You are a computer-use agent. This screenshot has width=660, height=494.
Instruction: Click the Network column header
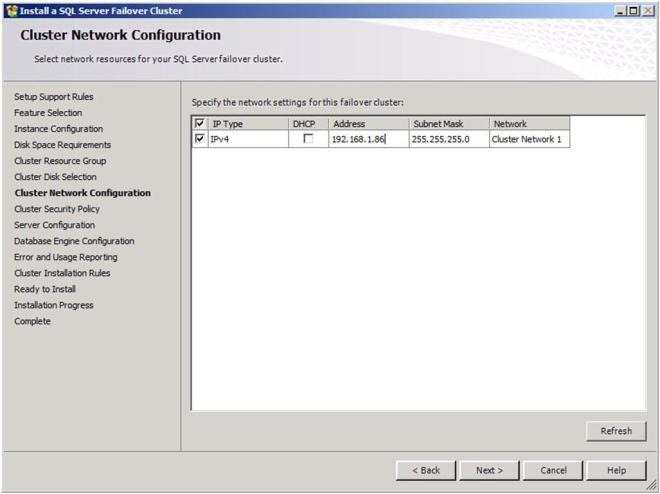[x=529, y=123]
